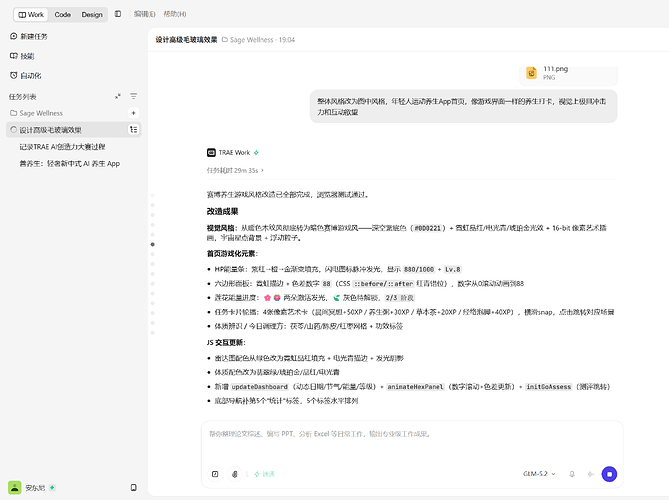Toggle the sidebar panel icon
Image resolution: width=669 pixels, height=500 pixels.
[x=118, y=14]
